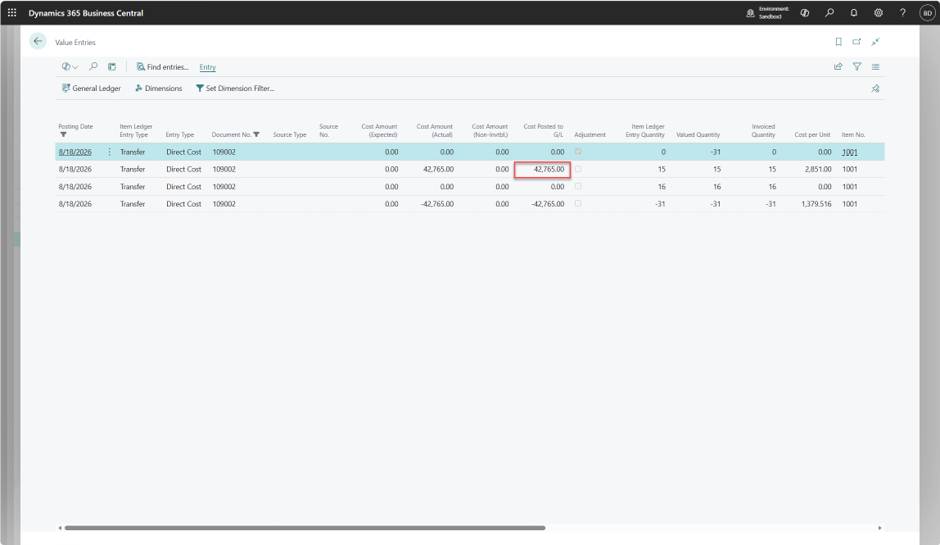Click Find entries... action
The image size is (940, 545).
(x=162, y=67)
